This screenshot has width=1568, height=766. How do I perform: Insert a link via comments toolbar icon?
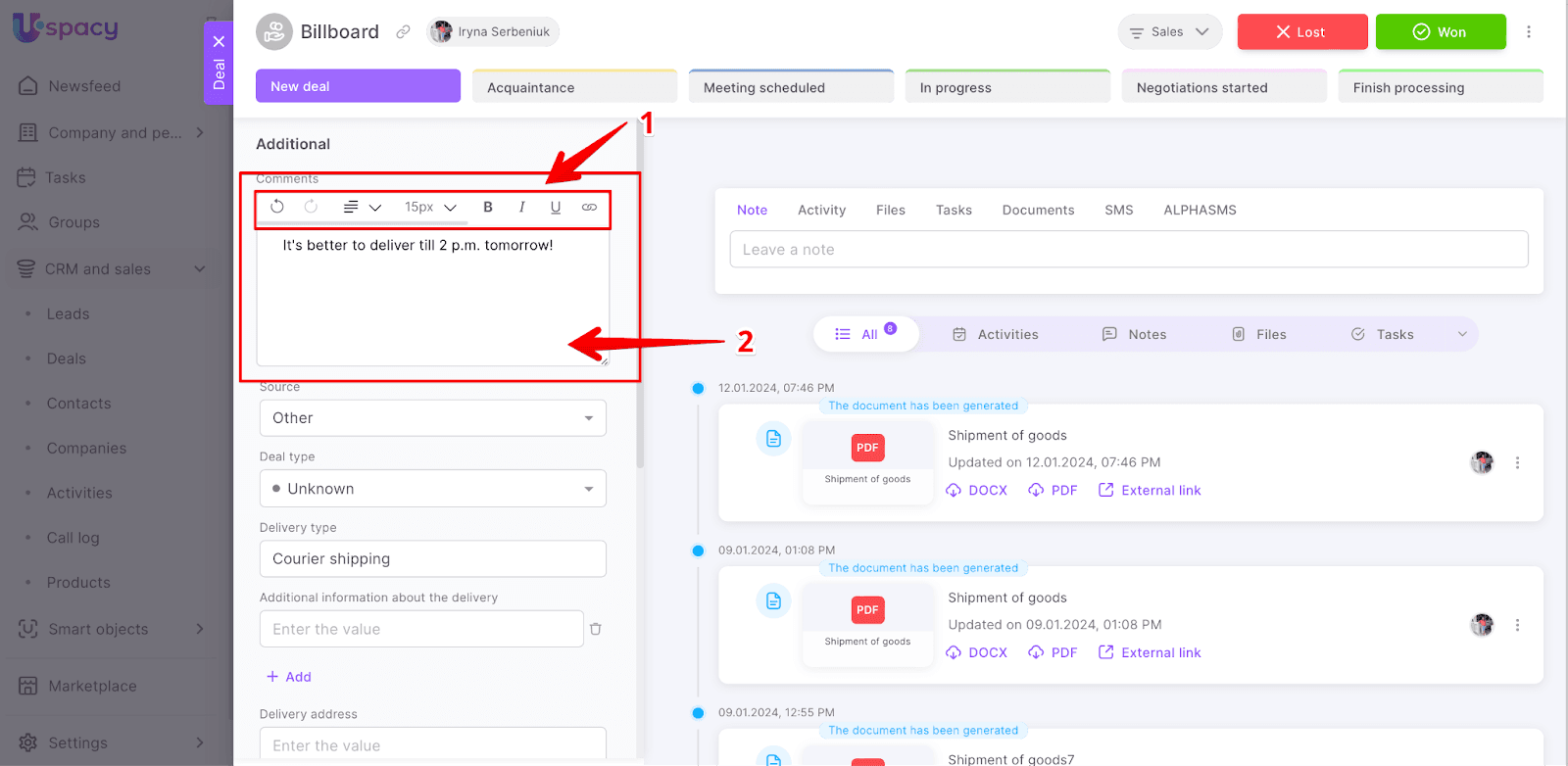pos(589,207)
